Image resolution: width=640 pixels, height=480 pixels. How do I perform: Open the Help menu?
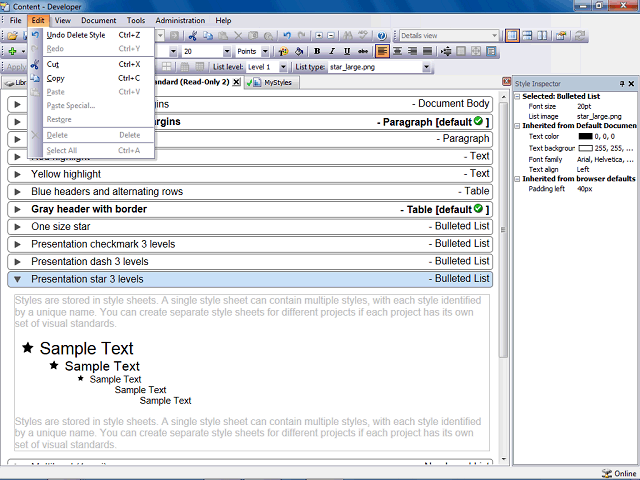pos(223,20)
